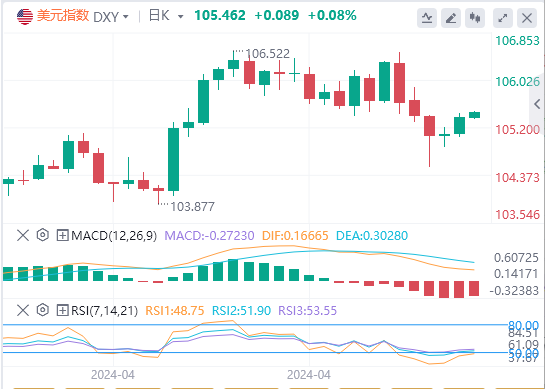Image resolution: width=545 pixels, height=389 pixels.
Task: Remove the RSI indicator panel
Action: 23,310
